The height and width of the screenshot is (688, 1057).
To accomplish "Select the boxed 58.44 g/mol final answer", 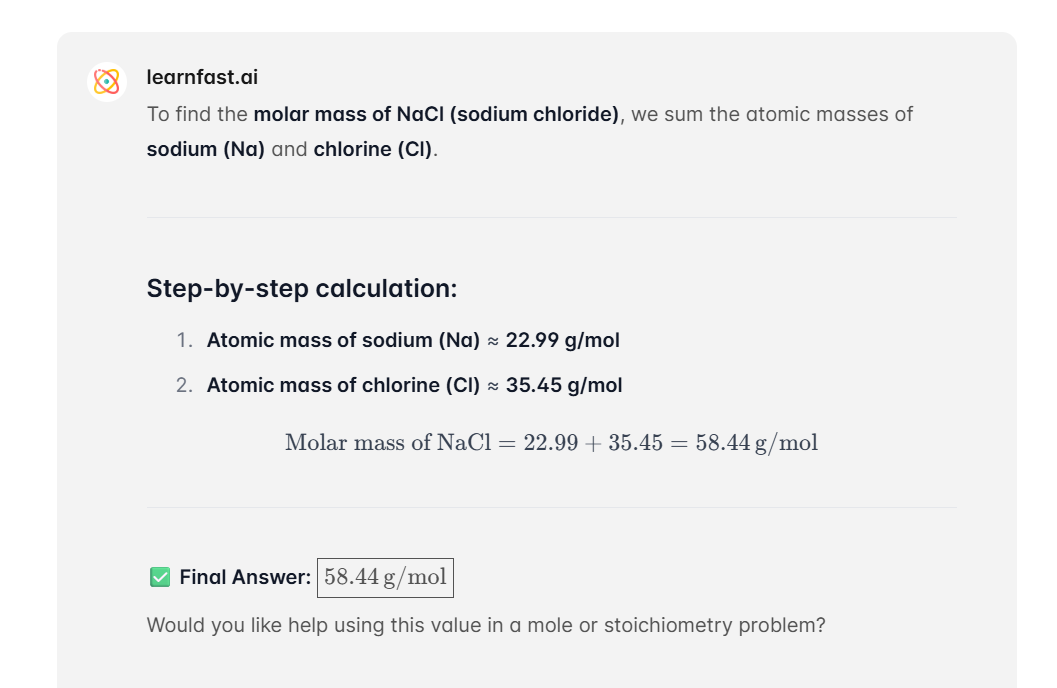I will tap(386, 577).
